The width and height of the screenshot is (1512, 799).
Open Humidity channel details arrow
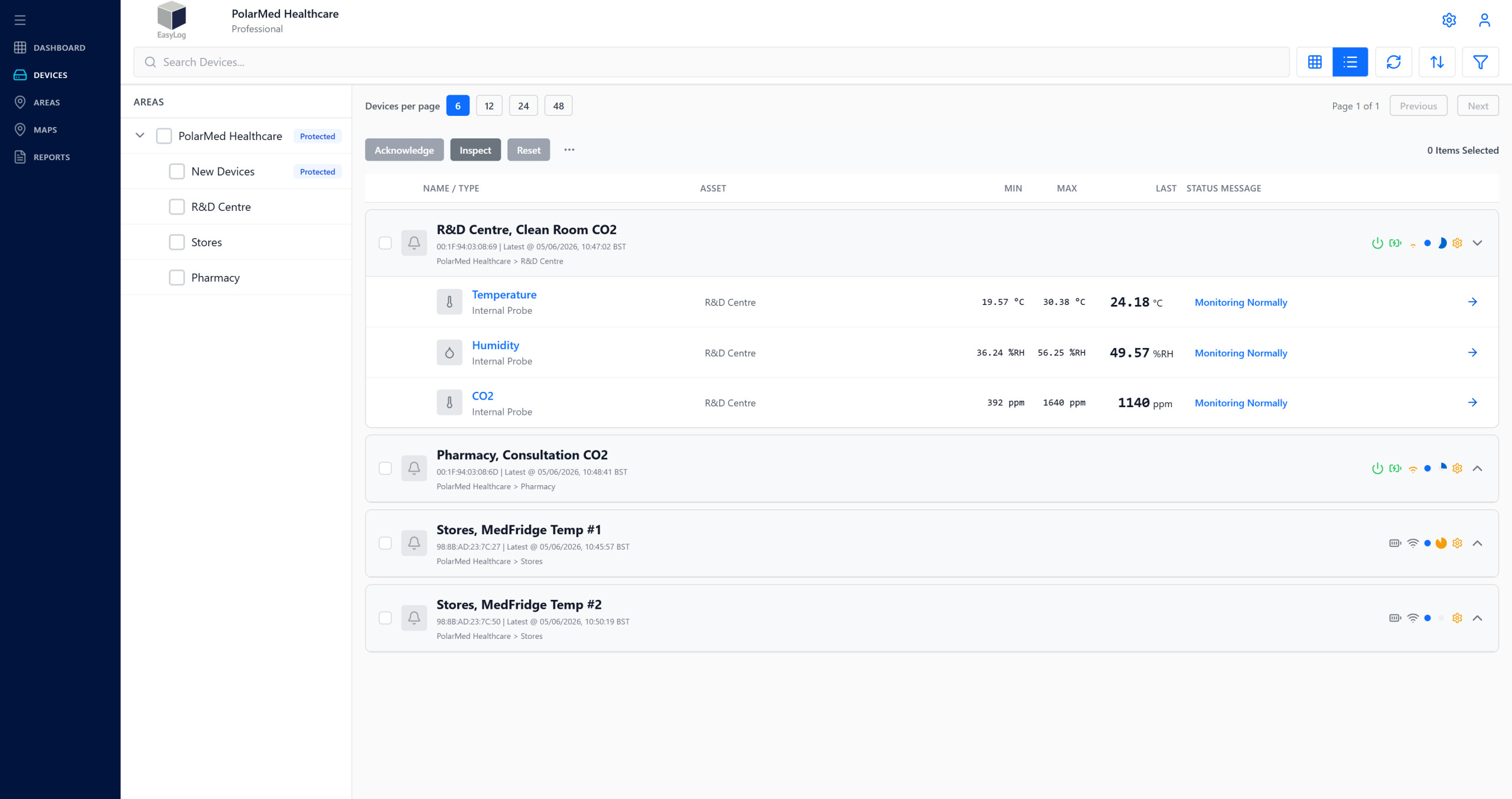pos(1472,353)
